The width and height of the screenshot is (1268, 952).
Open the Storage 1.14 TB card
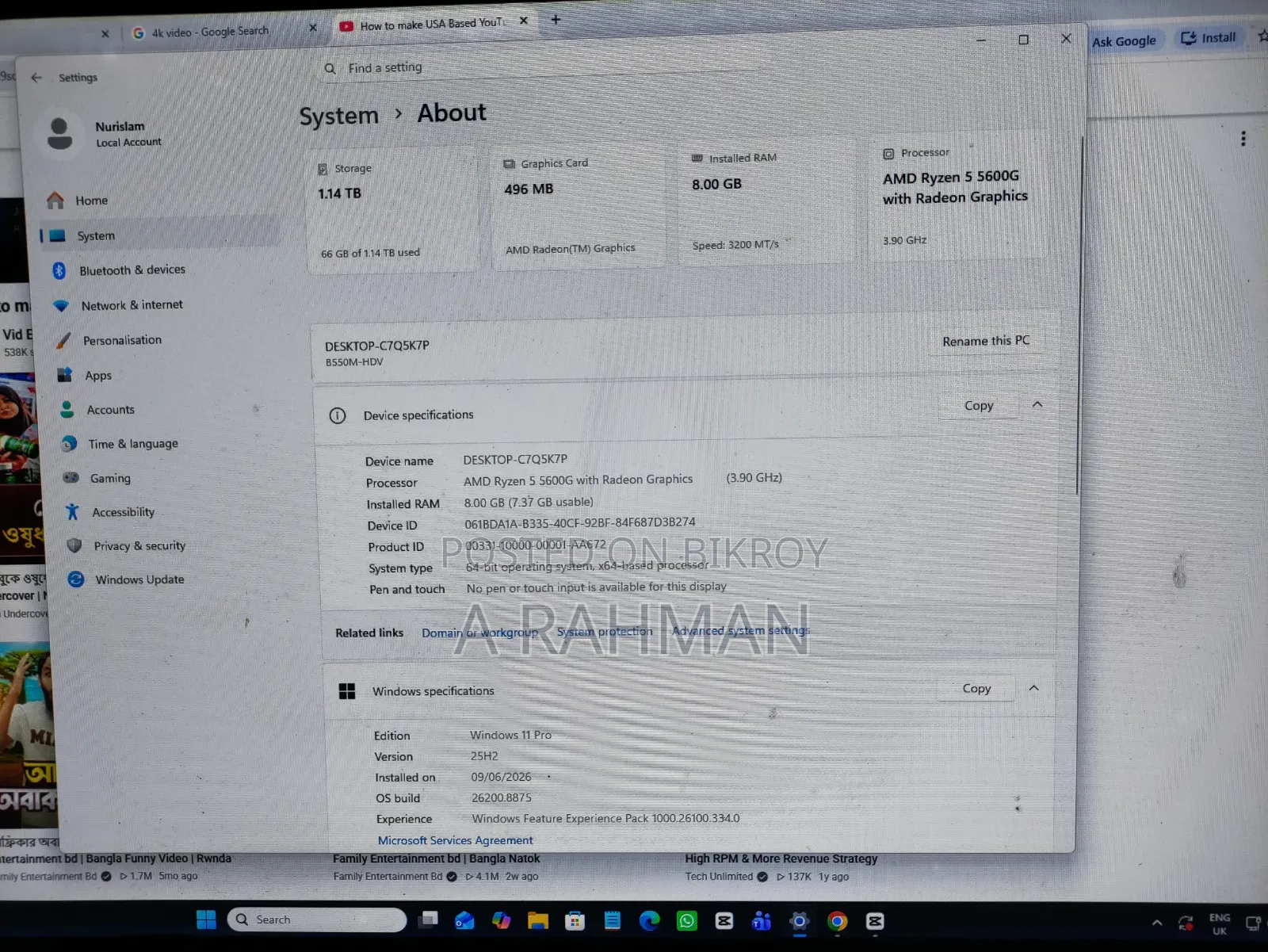(393, 210)
